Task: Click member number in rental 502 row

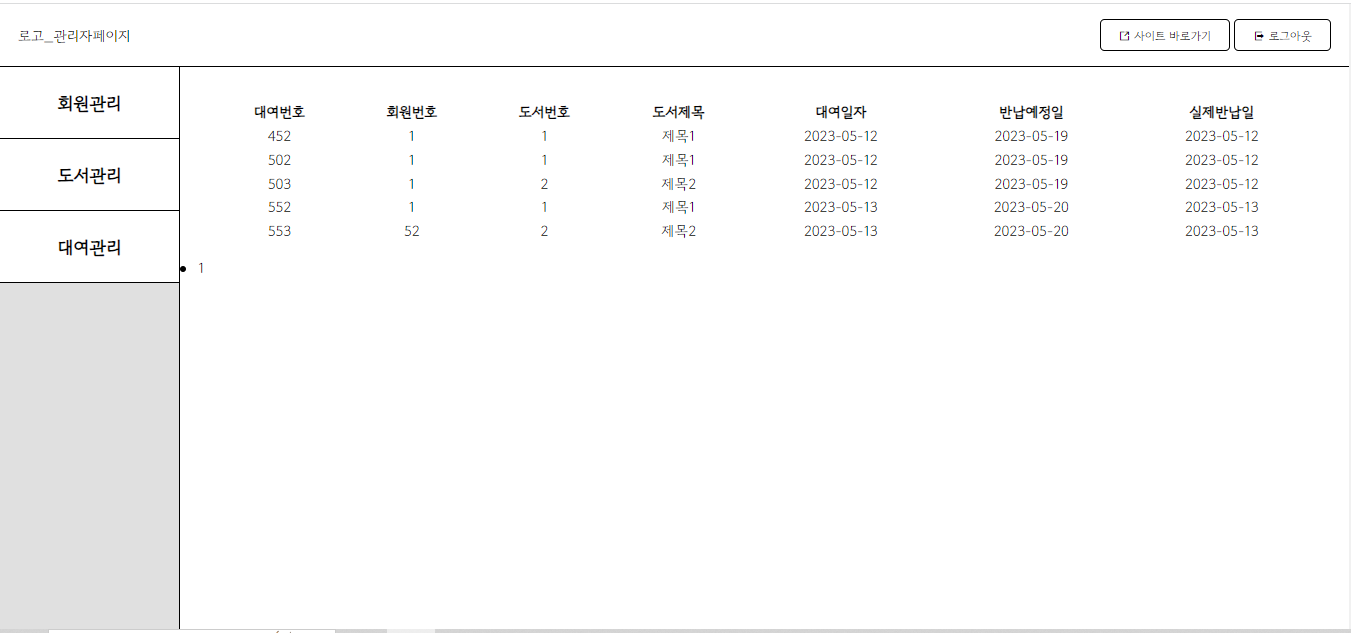Action: point(411,160)
